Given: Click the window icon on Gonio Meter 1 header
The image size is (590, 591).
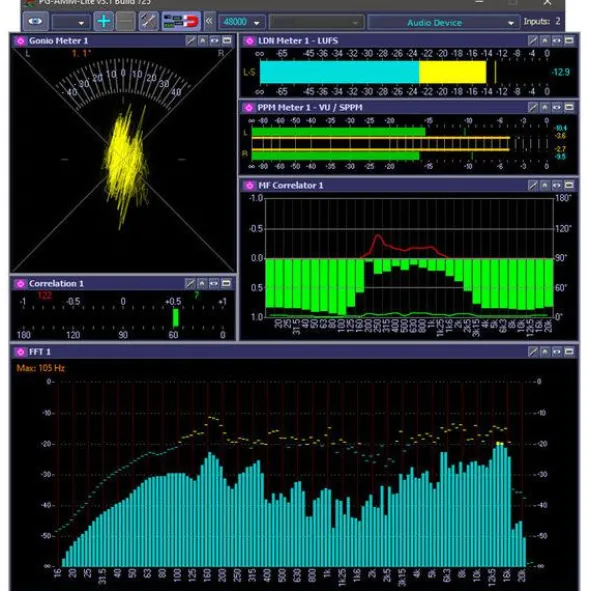Looking at the screenshot, I should tap(227, 41).
